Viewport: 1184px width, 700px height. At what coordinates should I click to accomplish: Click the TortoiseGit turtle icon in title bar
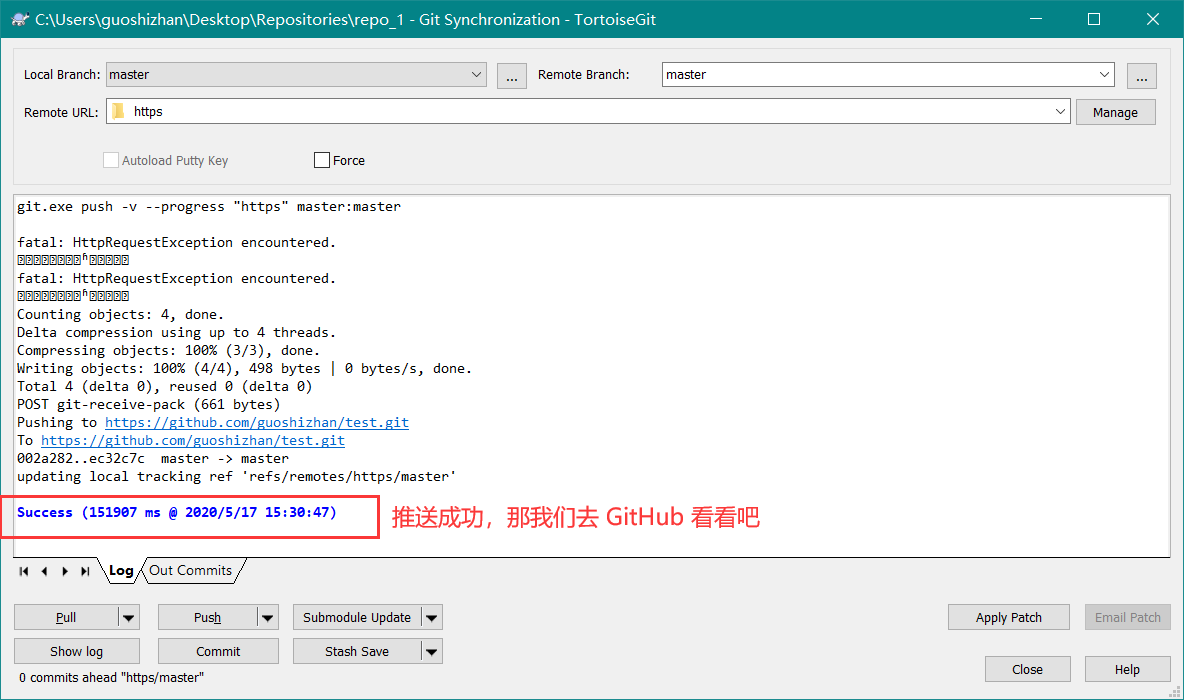click(x=19, y=19)
